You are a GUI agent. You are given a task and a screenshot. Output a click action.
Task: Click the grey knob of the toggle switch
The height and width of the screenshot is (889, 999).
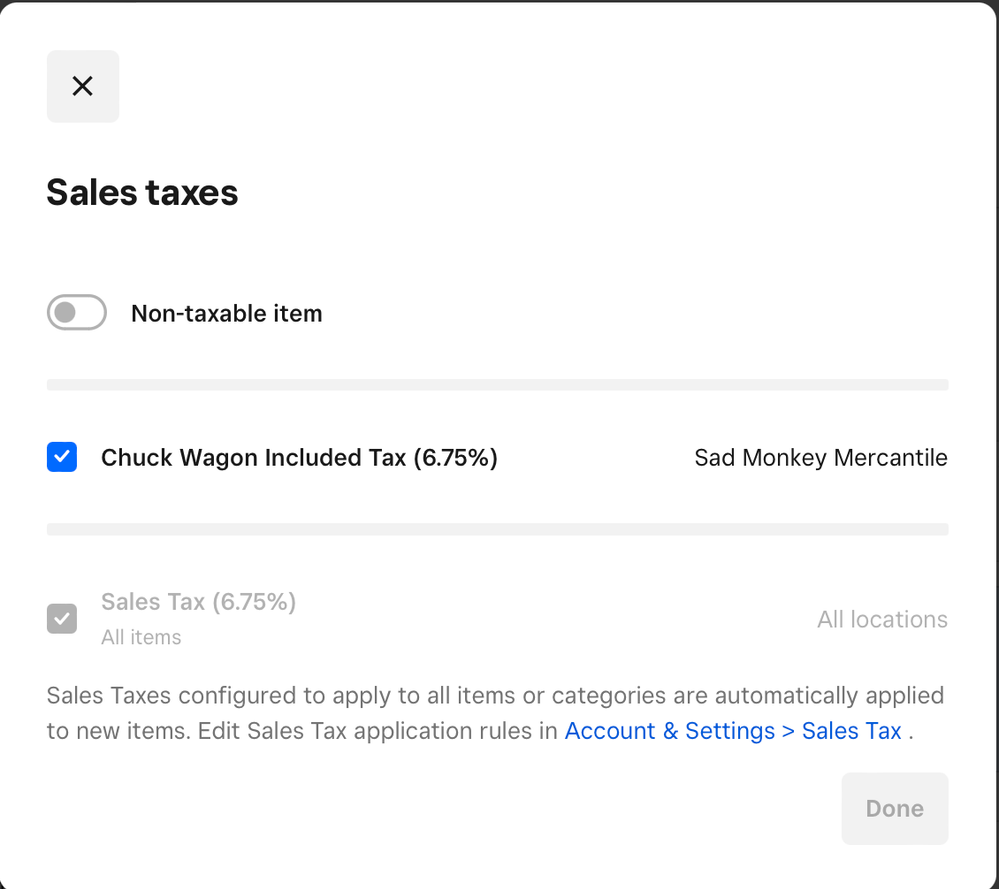pos(65,313)
